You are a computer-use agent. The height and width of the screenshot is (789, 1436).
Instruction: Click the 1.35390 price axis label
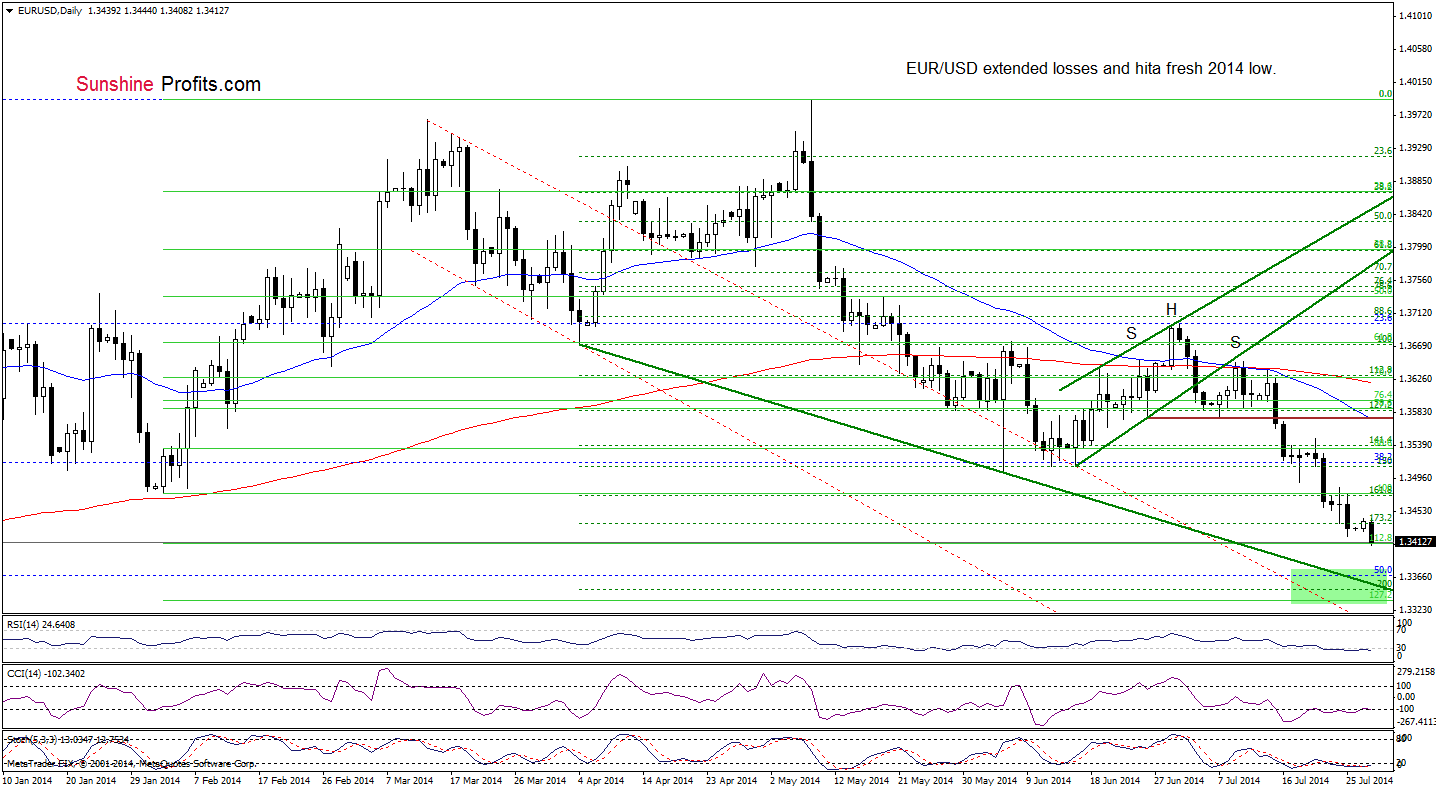point(1416,445)
